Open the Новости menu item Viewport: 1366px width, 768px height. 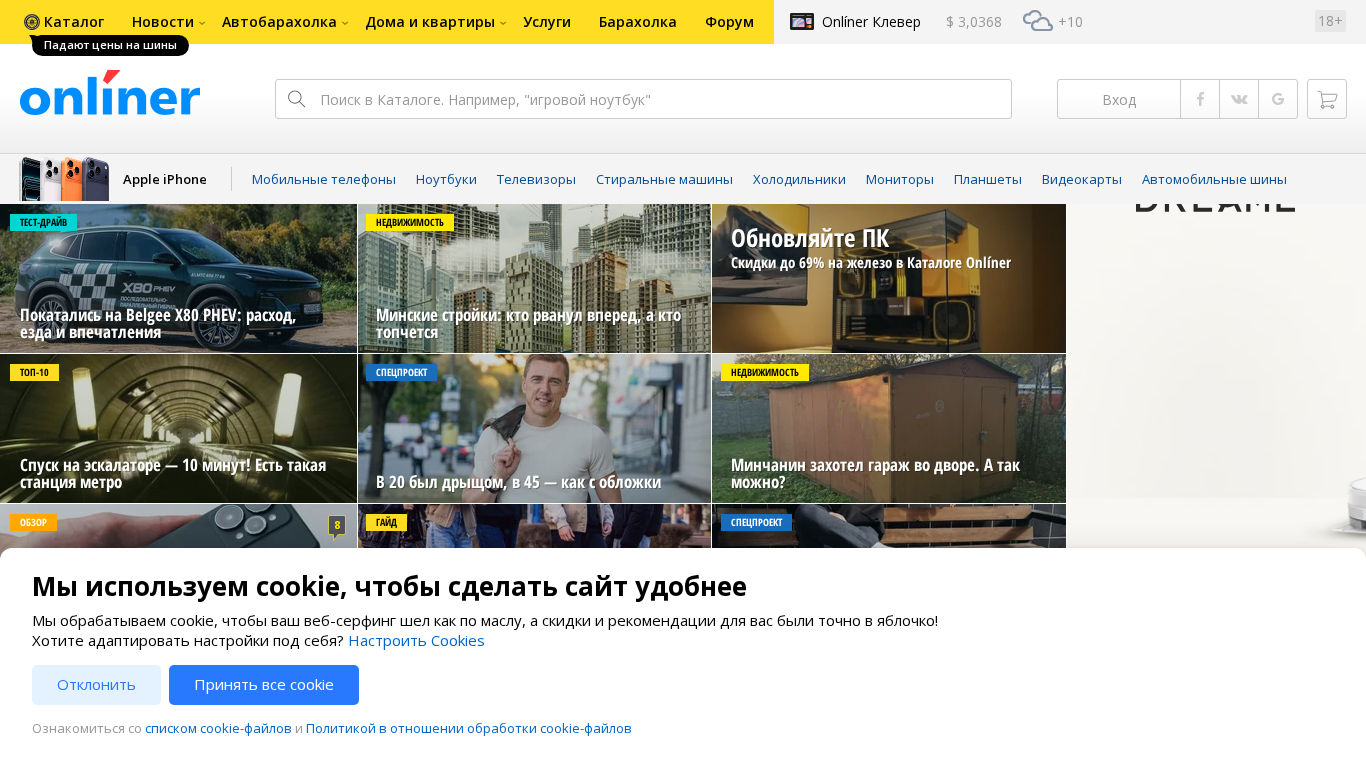pos(164,22)
